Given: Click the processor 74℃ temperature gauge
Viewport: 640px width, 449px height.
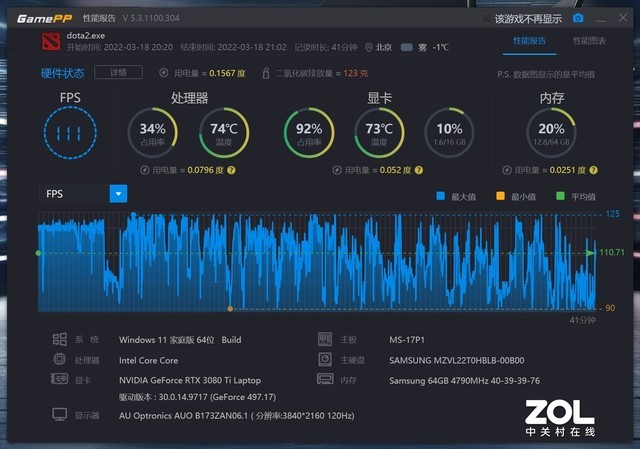Looking at the screenshot, I should click(x=224, y=133).
